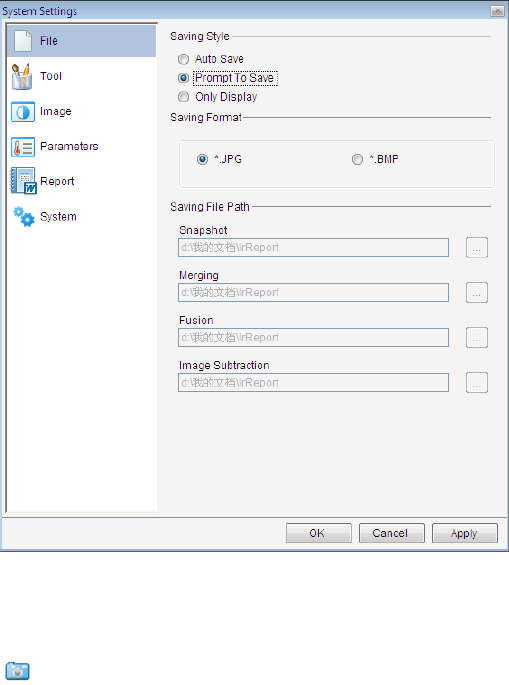Click the thermometer Parameters icon
The height and width of the screenshot is (685, 509).
coord(23,147)
